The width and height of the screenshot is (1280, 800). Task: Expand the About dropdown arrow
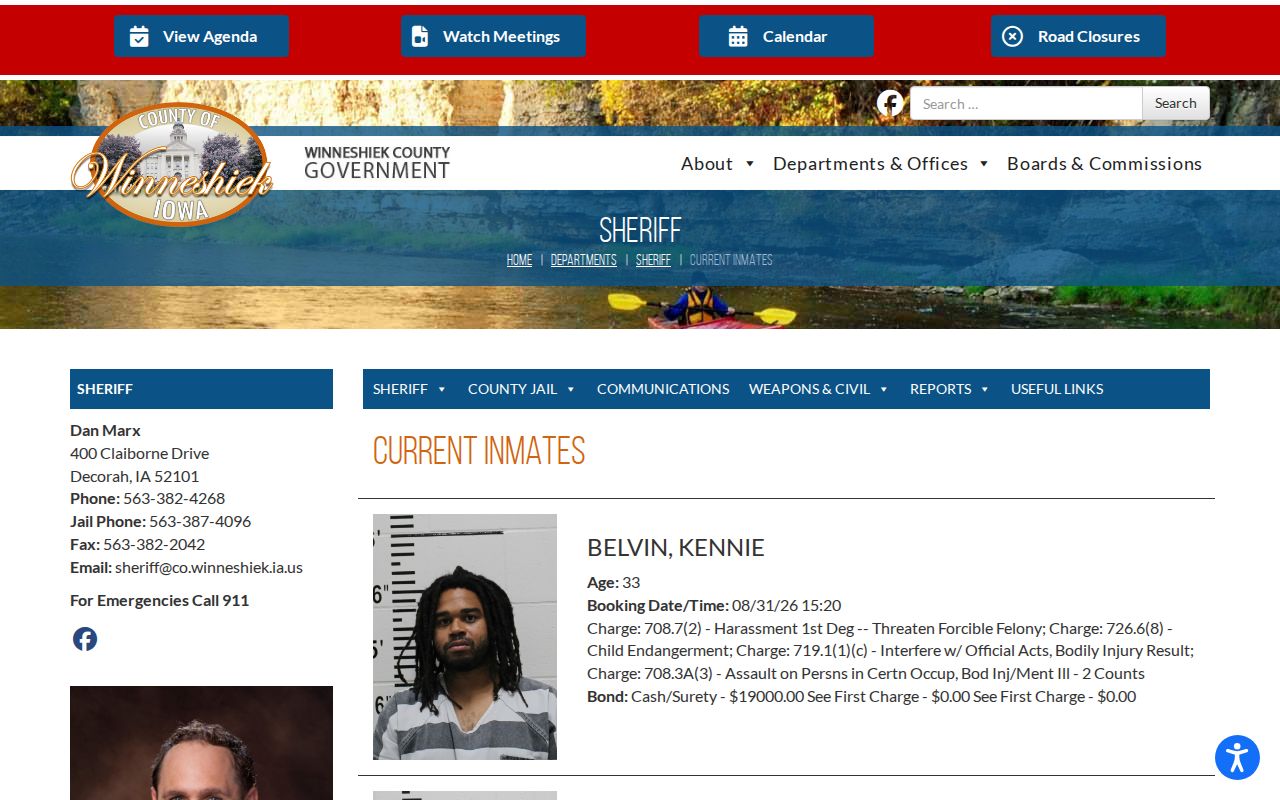click(x=749, y=164)
